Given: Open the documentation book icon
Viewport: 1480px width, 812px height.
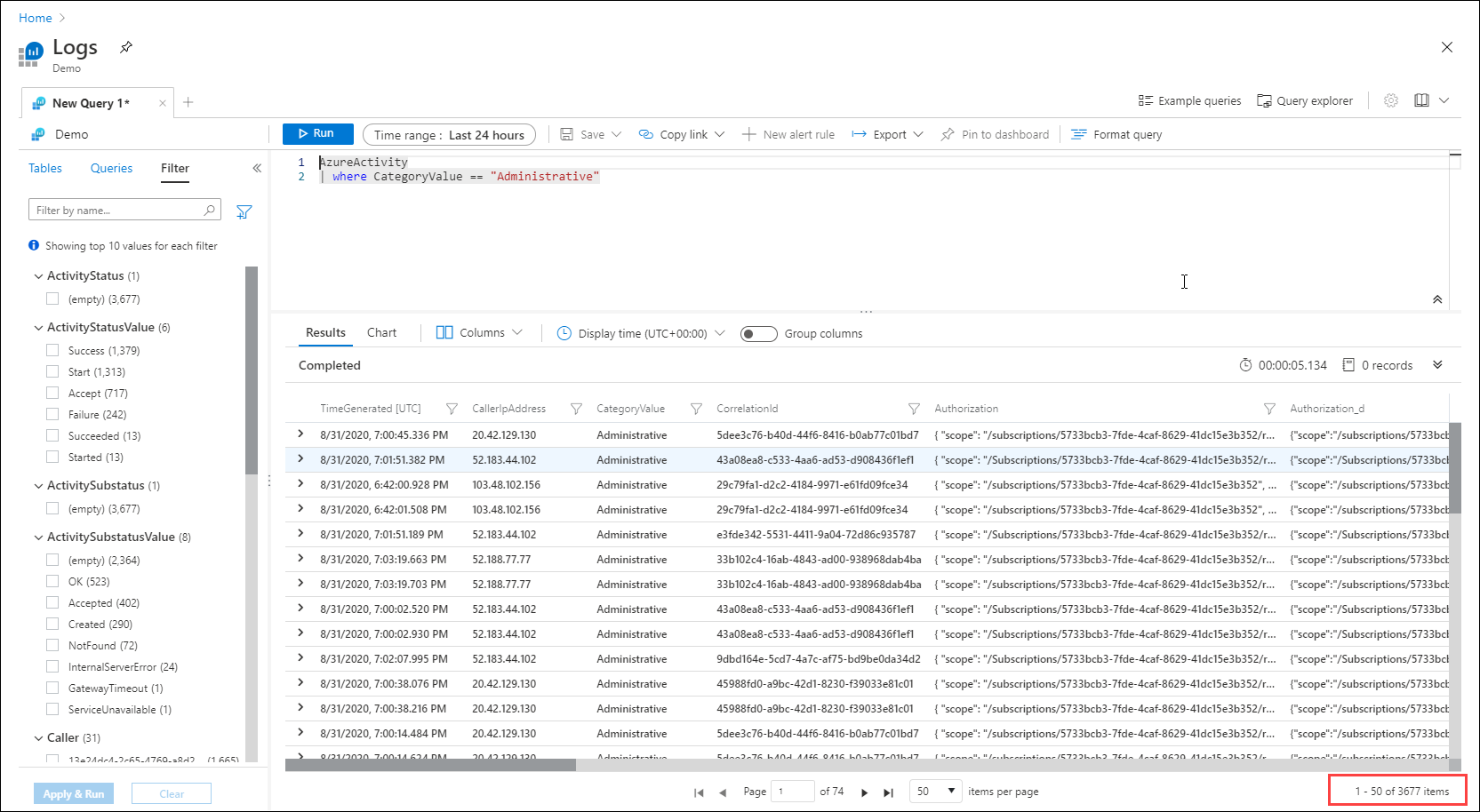Looking at the screenshot, I should click(x=1421, y=100).
